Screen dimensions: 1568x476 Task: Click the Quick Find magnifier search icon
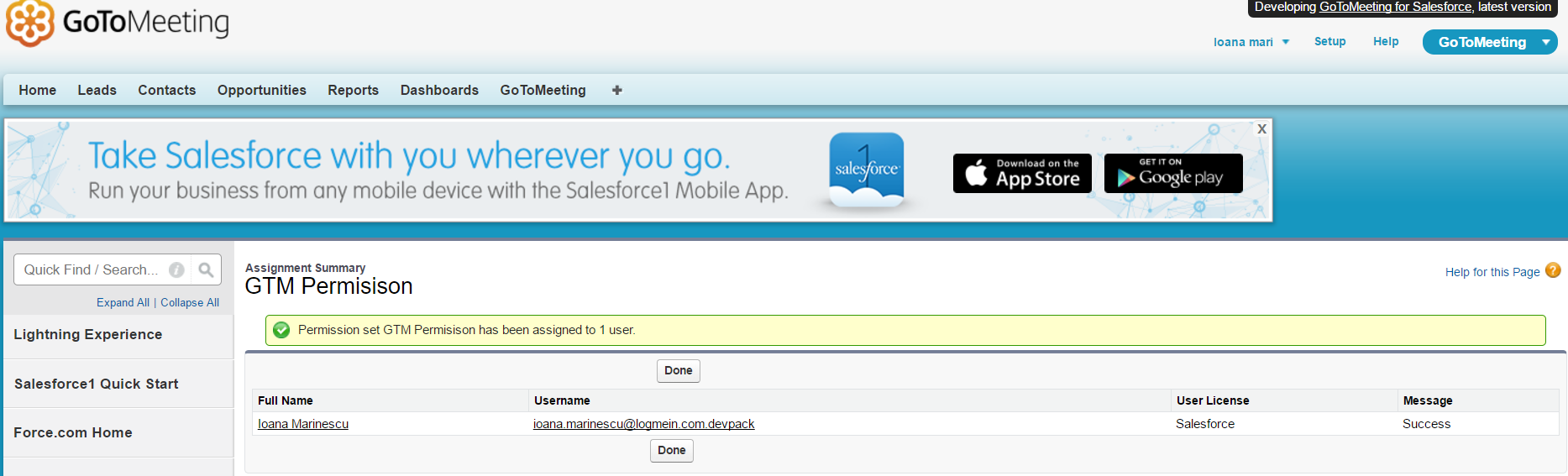tap(206, 269)
